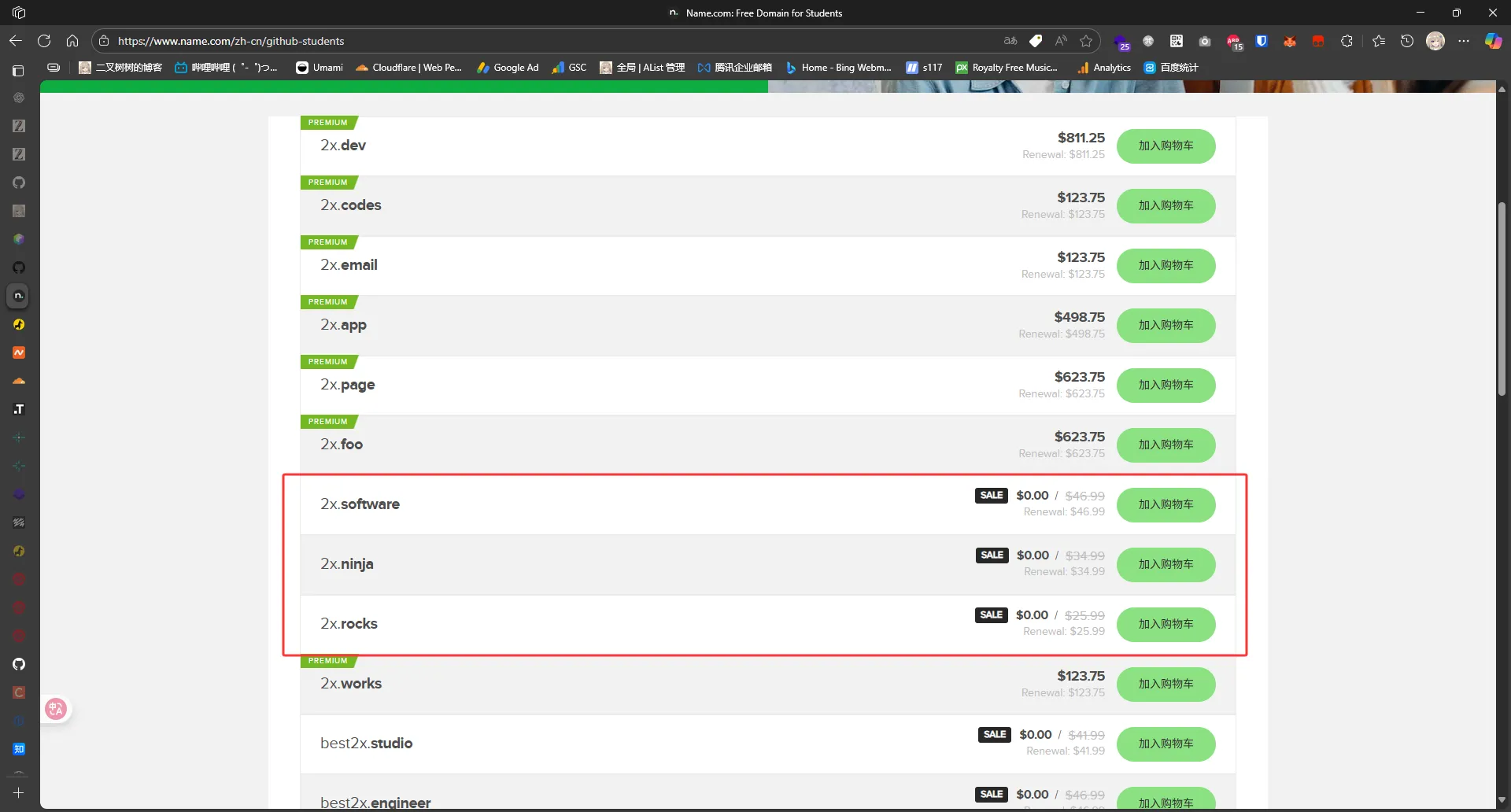Open the user profile avatar menu

point(1435,41)
